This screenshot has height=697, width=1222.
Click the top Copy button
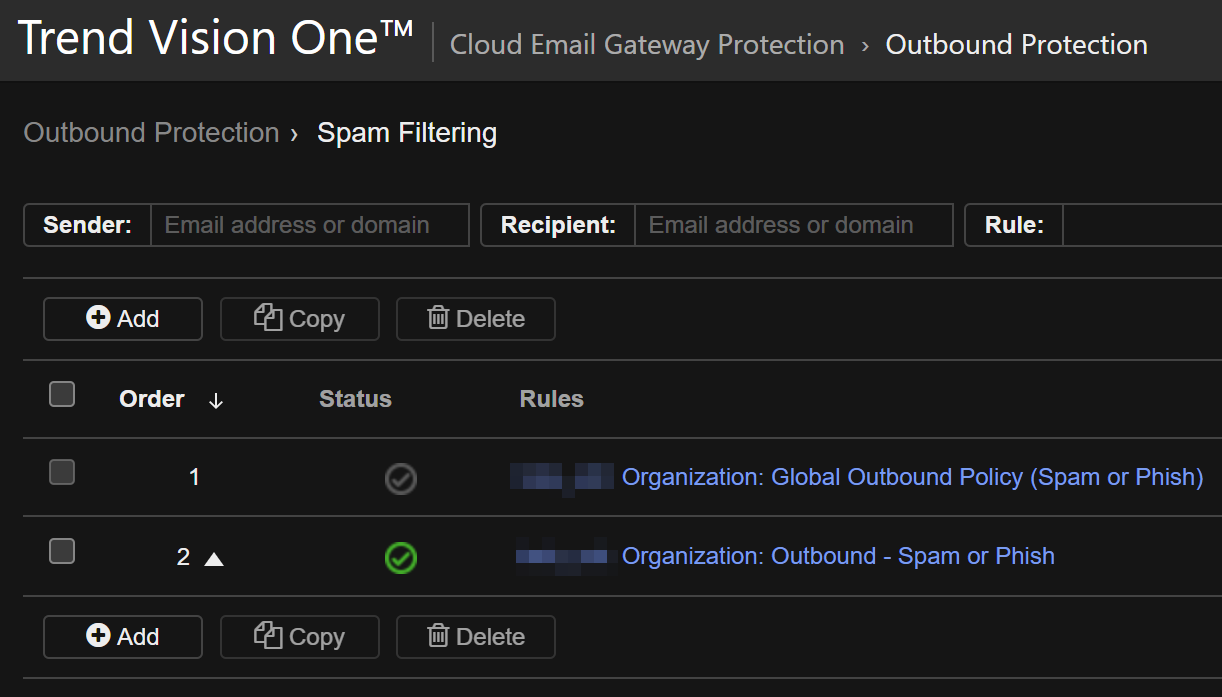coord(300,319)
